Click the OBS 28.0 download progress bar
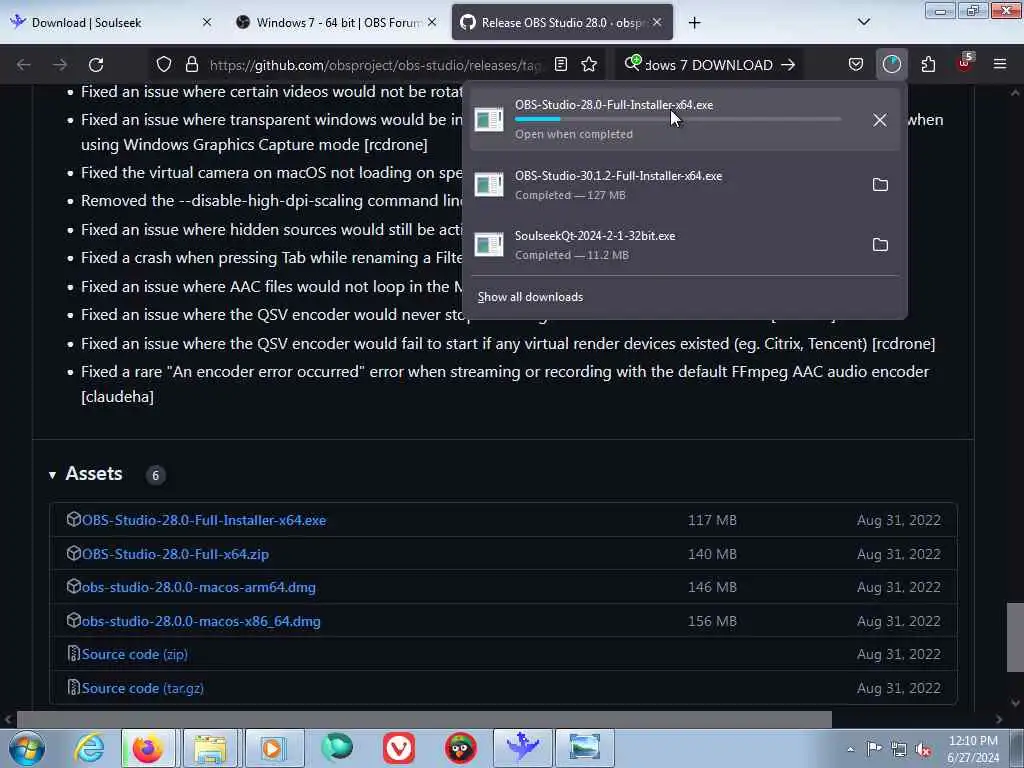1024x768 pixels. pyautogui.click(x=678, y=120)
